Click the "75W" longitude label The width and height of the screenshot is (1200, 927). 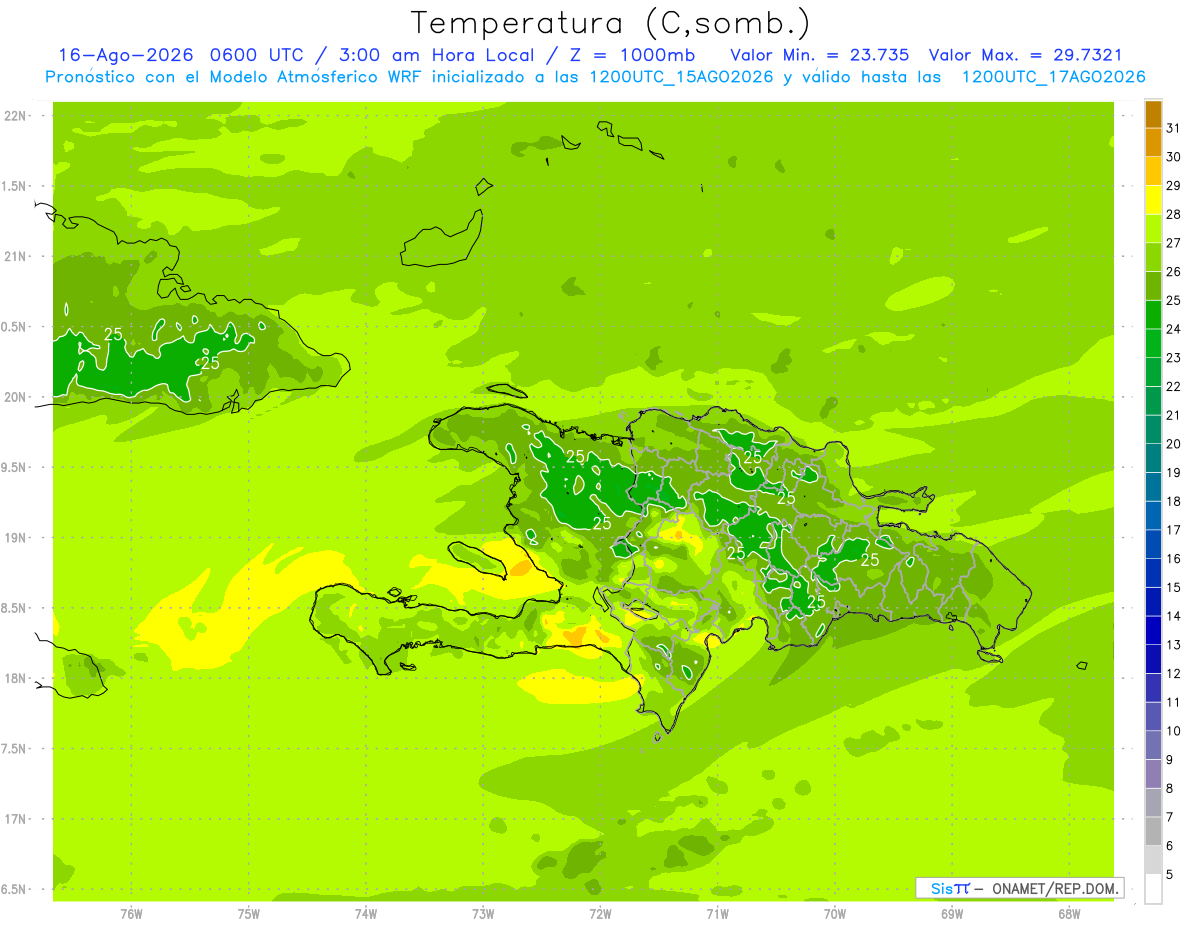(249, 914)
